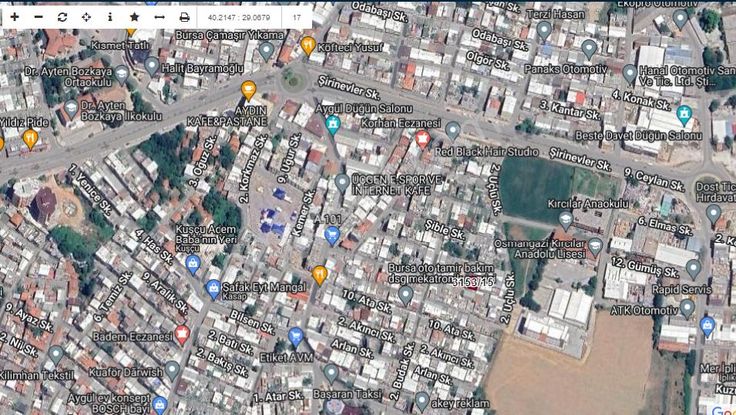Screen dimensions: 736x415
Task: Refresh the map with the reload icon
Action: coord(62,17)
